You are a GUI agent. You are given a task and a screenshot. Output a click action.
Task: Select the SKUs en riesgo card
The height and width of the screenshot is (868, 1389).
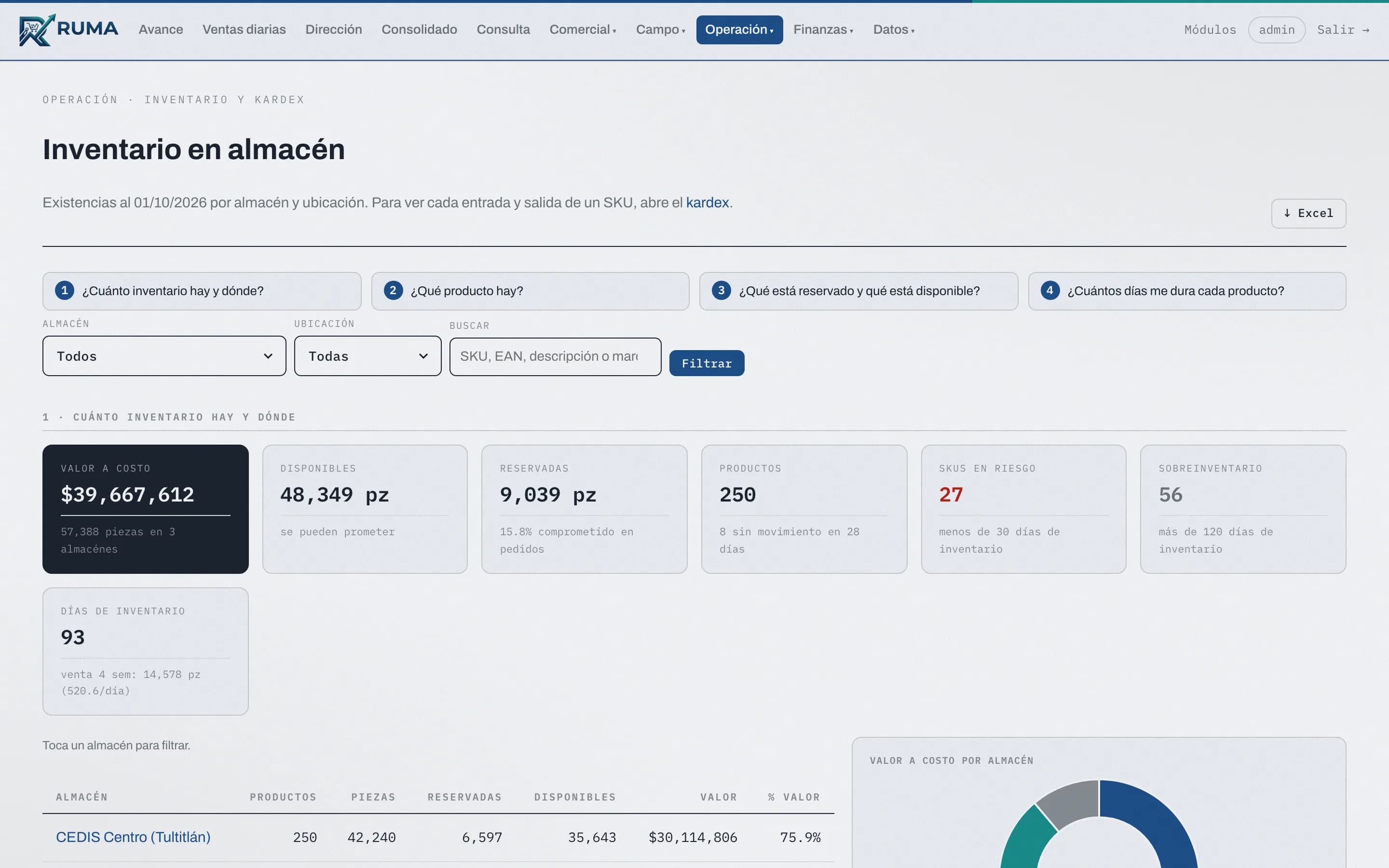(x=1023, y=509)
